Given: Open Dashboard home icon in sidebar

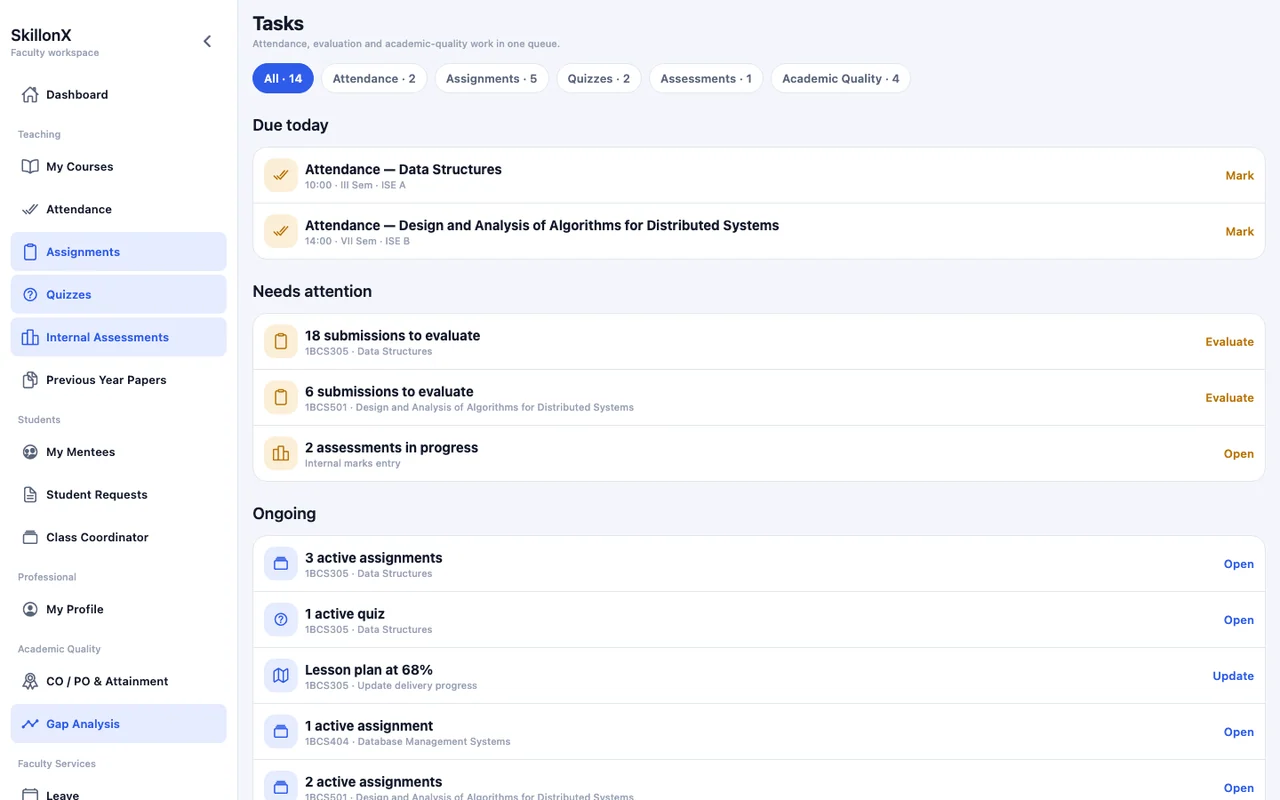Looking at the screenshot, I should point(30,95).
